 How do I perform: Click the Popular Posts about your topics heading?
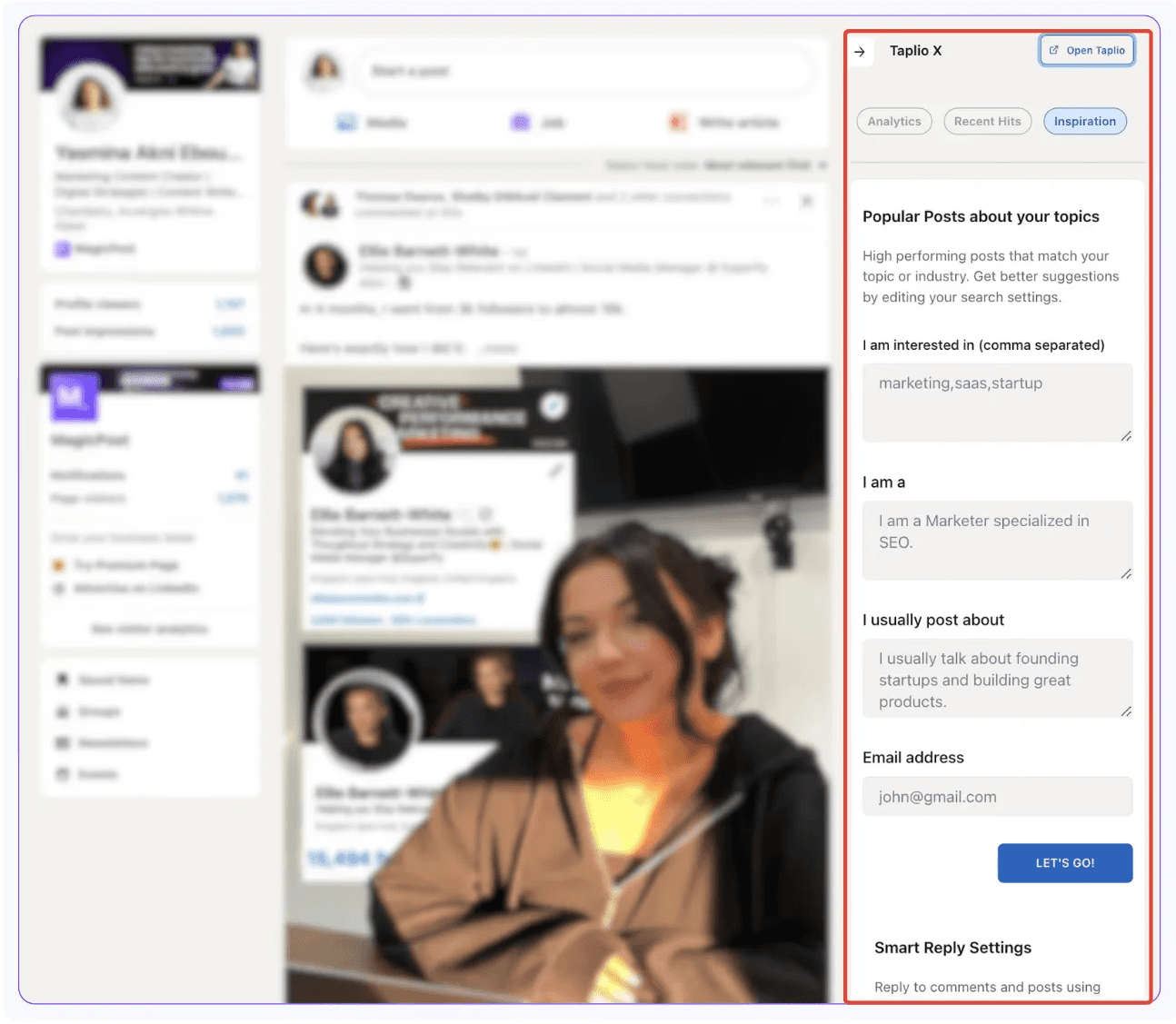point(981,216)
